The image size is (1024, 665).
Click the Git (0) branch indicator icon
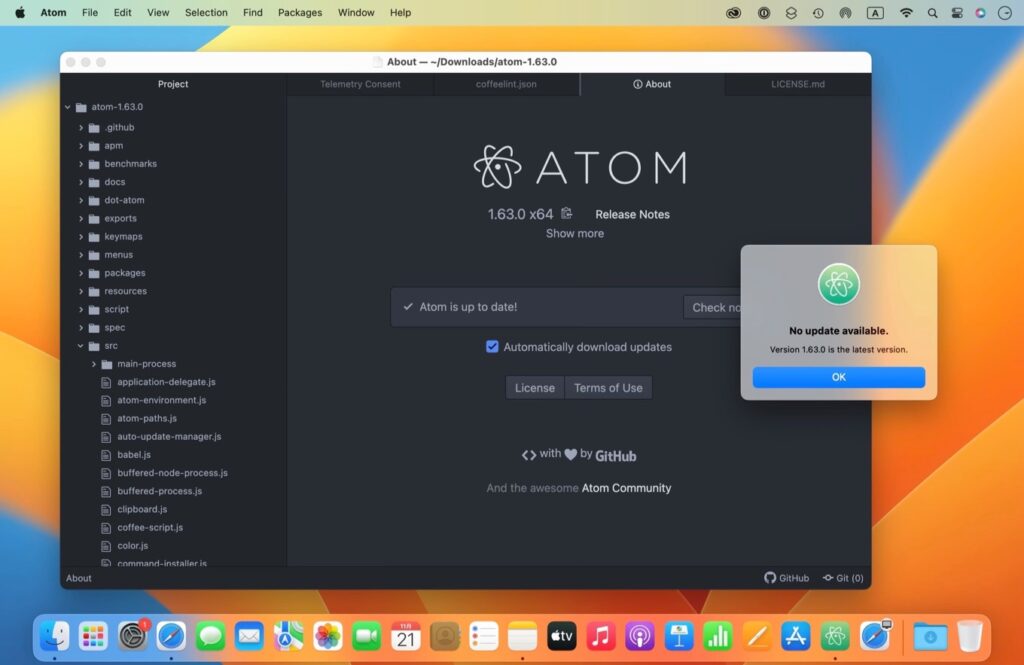click(x=828, y=577)
